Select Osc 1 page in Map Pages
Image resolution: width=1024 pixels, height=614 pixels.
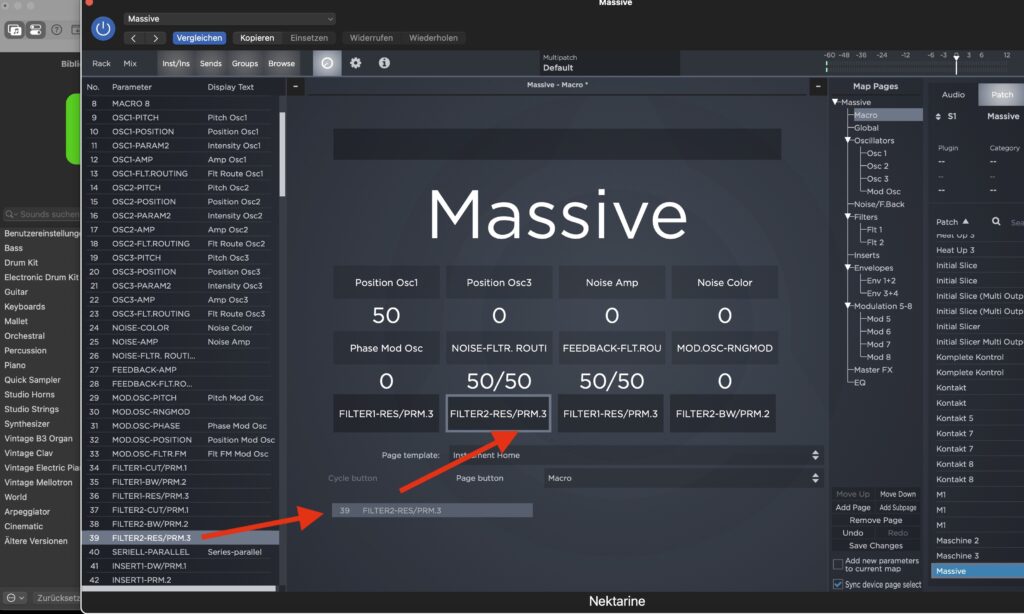(x=876, y=154)
